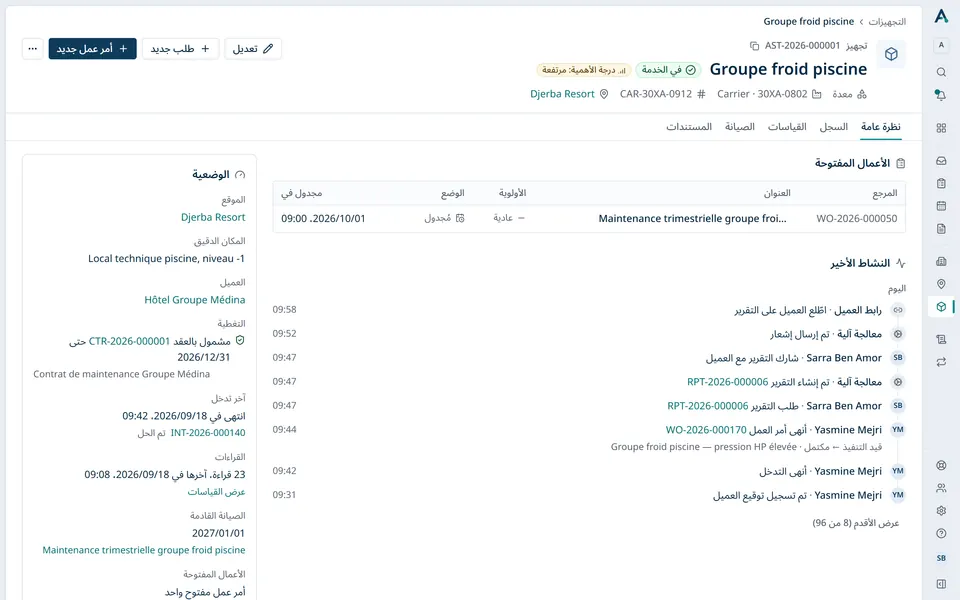Image resolution: width=960 pixels, height=600 pixels.
Task: Open the active equipment cube icon
Action: click(x=941, y=307)
